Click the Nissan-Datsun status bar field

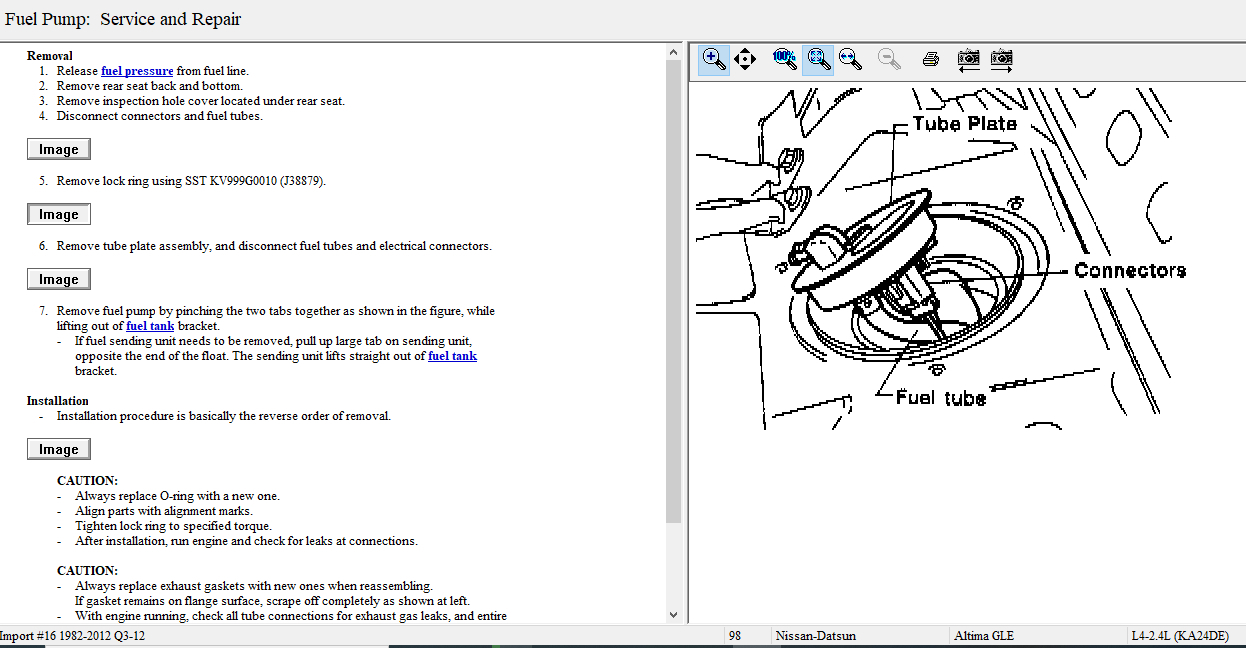815,636
